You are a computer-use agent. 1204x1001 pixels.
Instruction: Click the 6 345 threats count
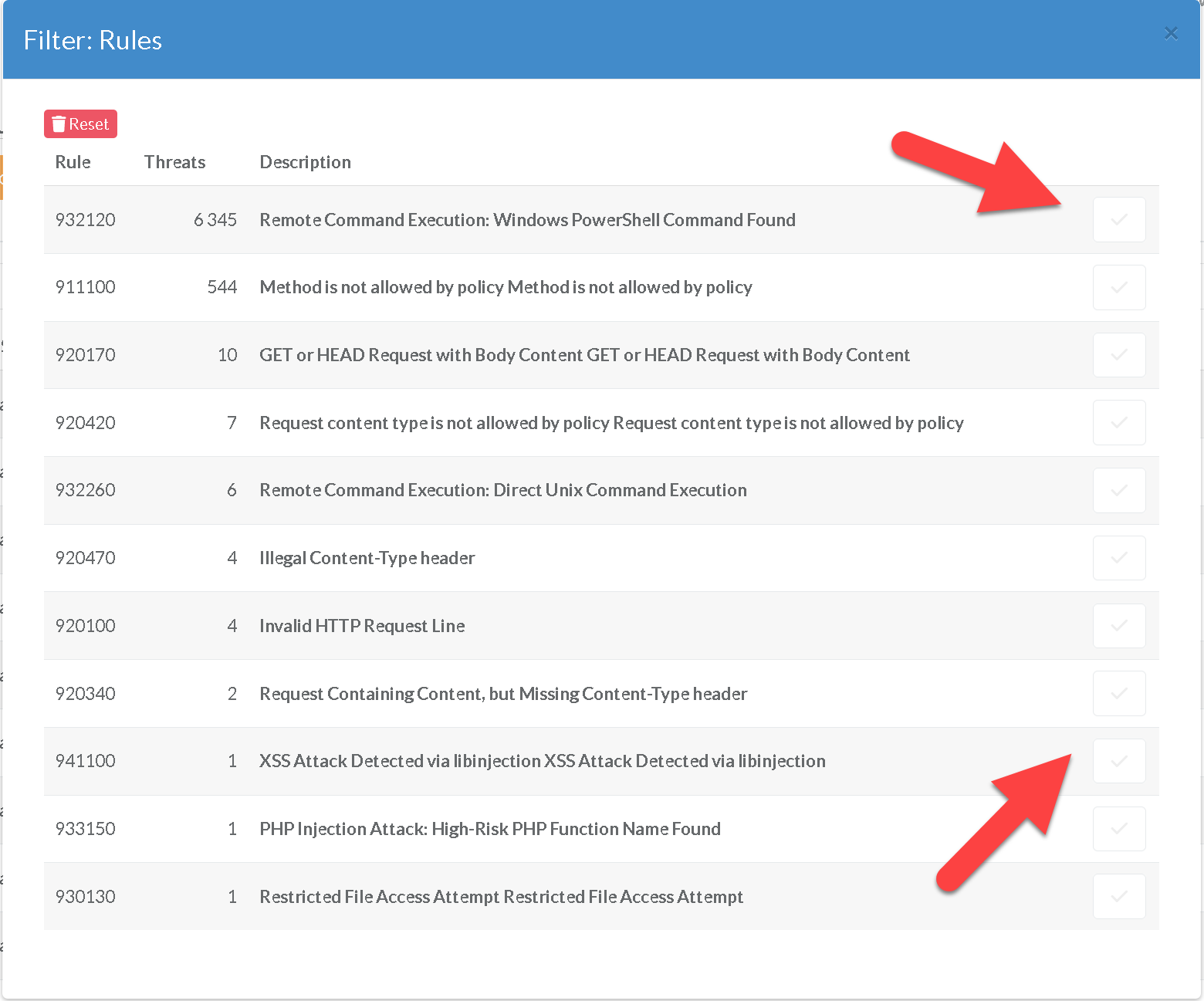pyautogui.click(x=215, y=220)
